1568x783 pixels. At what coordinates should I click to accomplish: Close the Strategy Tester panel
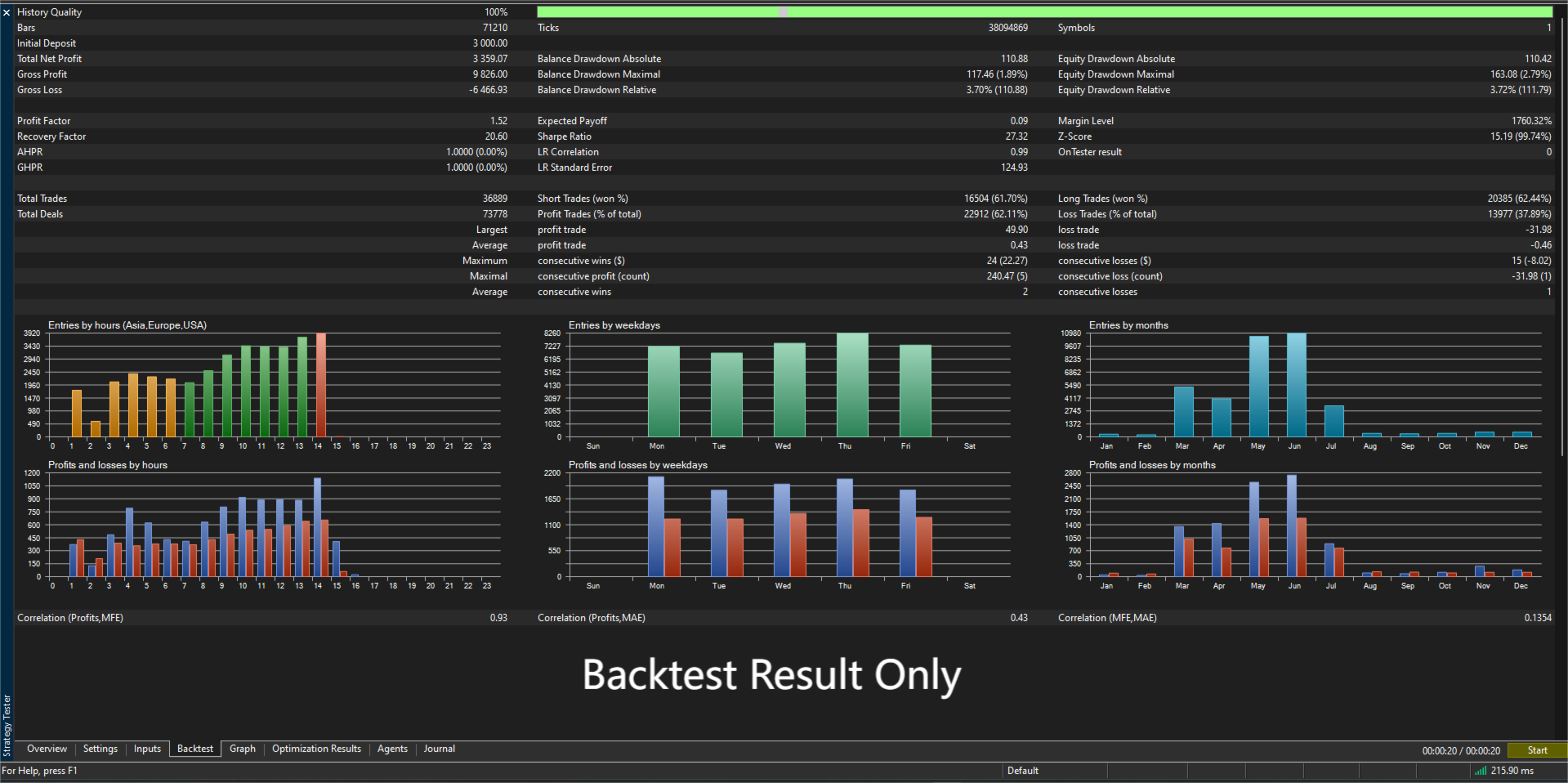coord(7,12)
